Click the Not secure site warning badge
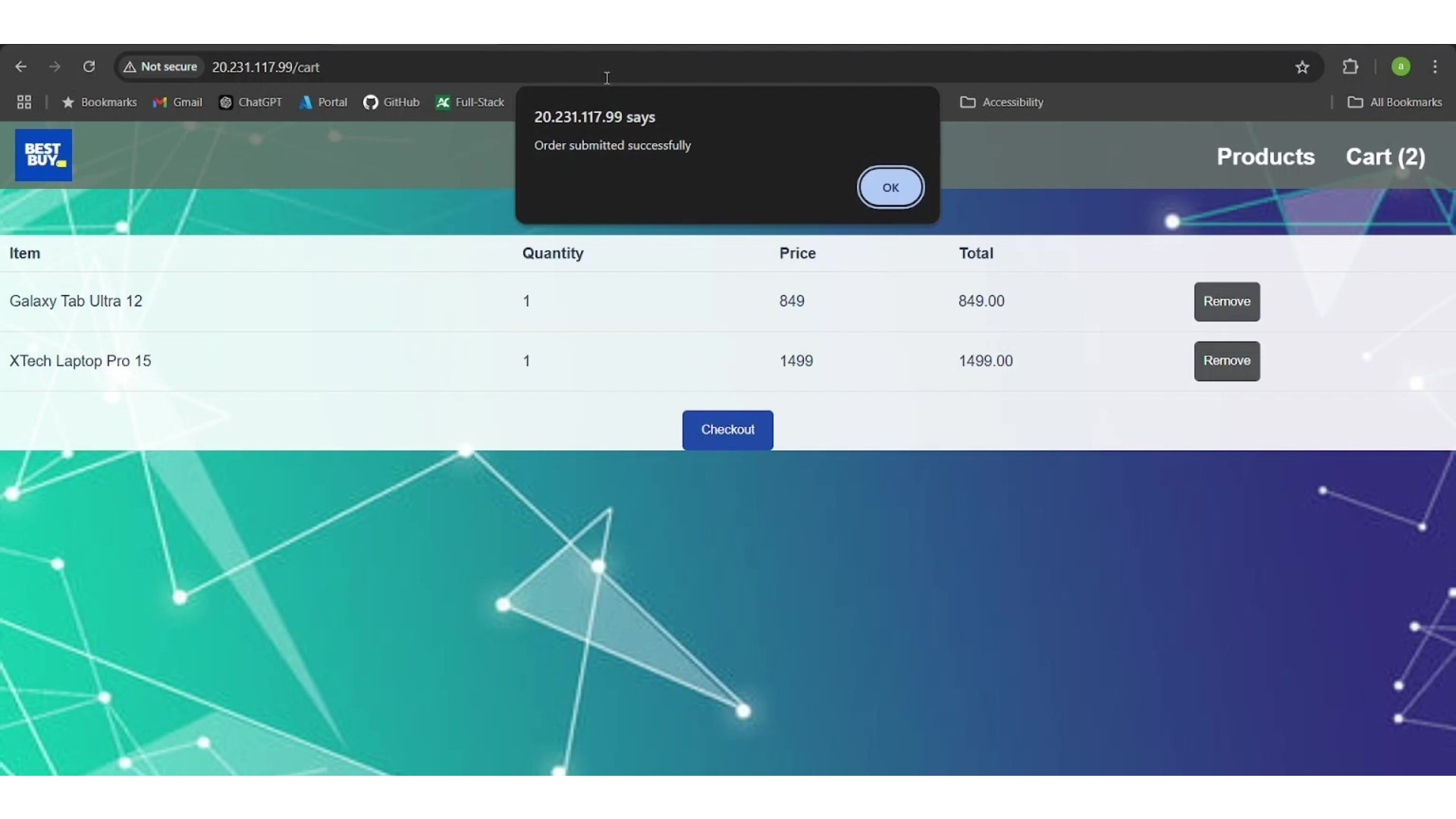The height and width of the screenshot is (819, 1456). tap(160, 67)
